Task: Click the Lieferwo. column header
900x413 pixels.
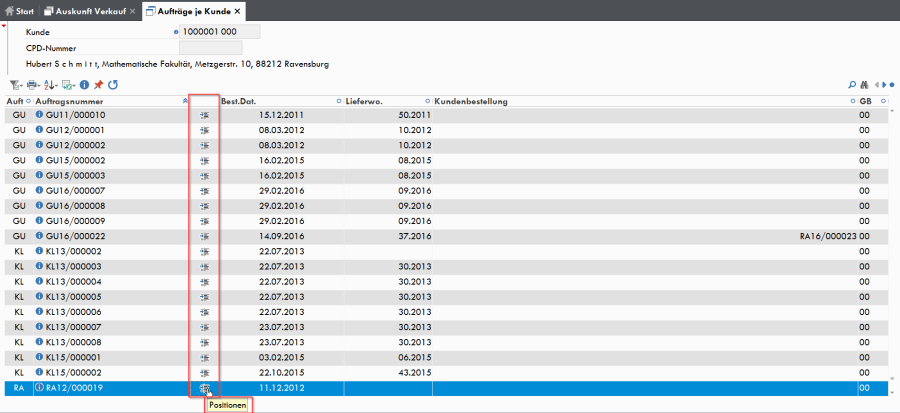Action: (364, 102)
